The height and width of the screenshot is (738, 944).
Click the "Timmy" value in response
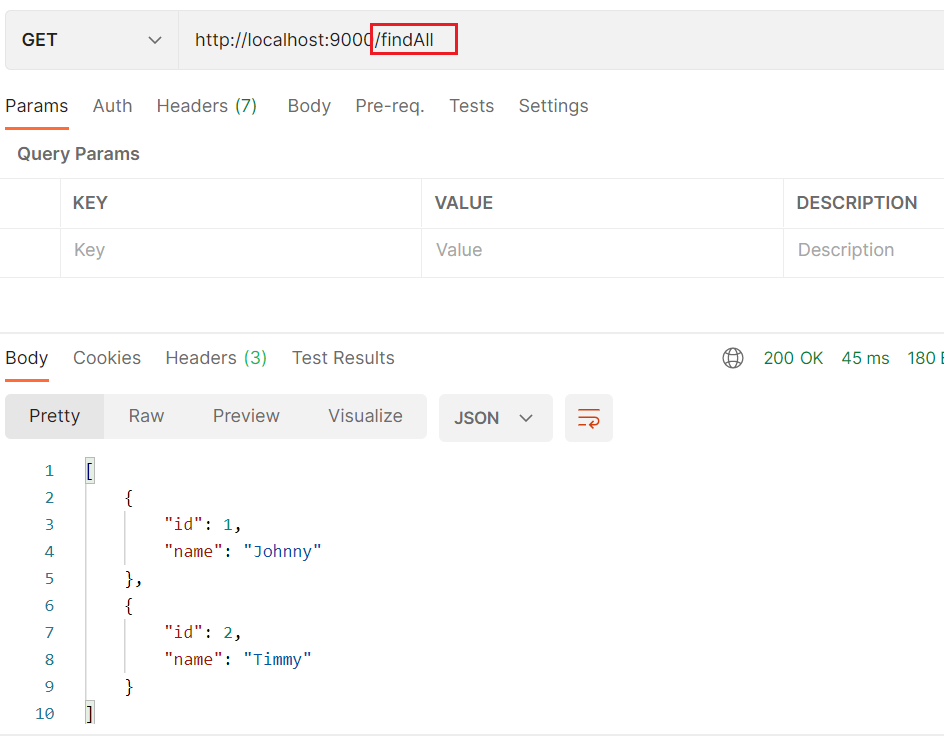(278, 660)
